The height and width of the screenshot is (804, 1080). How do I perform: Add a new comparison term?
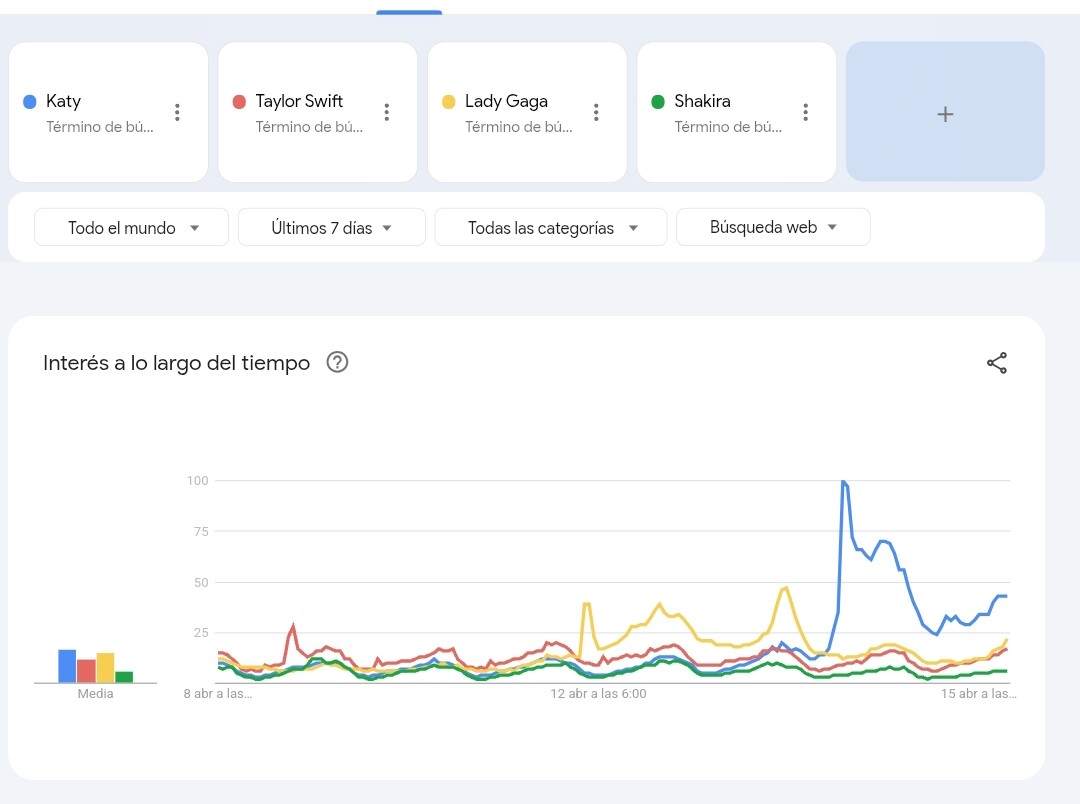[x=945, y=112]
